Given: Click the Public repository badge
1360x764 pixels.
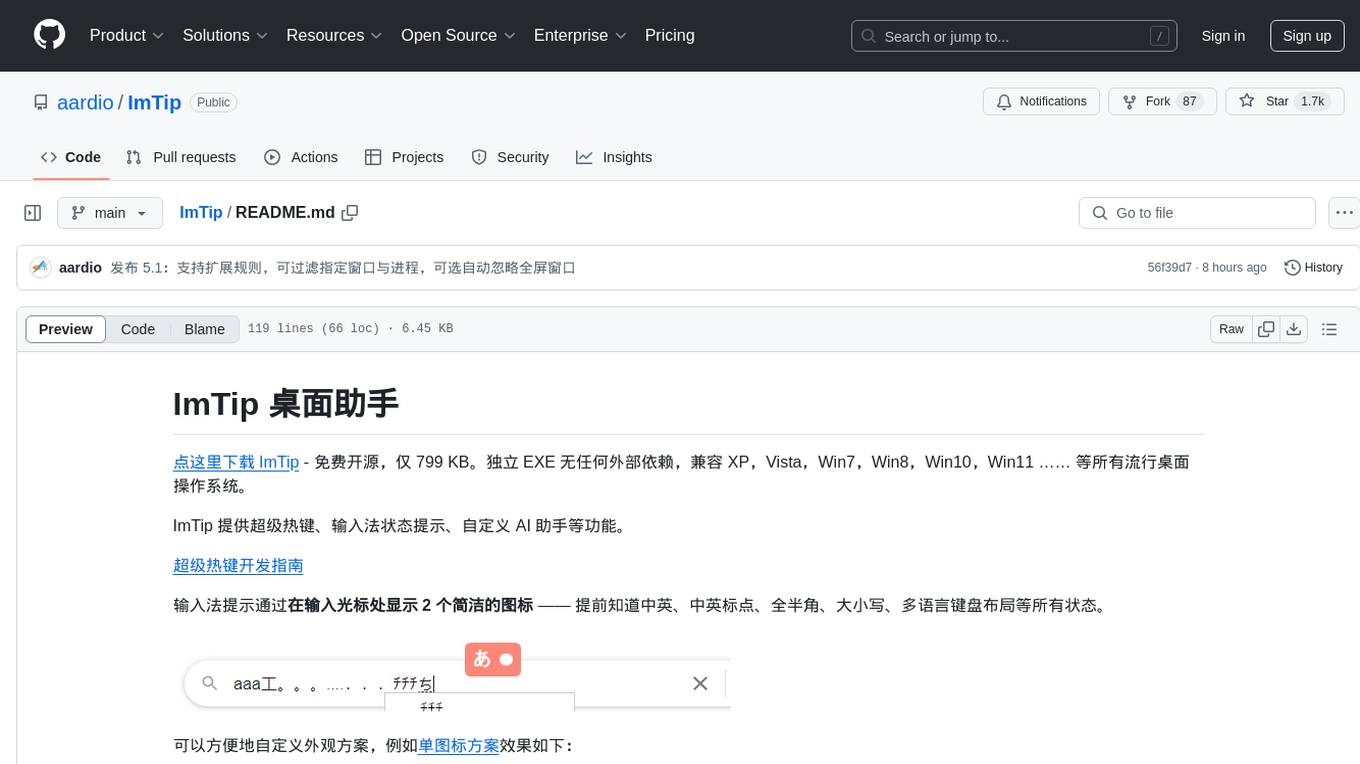Looking at the screenshot, I should [213, 102].
